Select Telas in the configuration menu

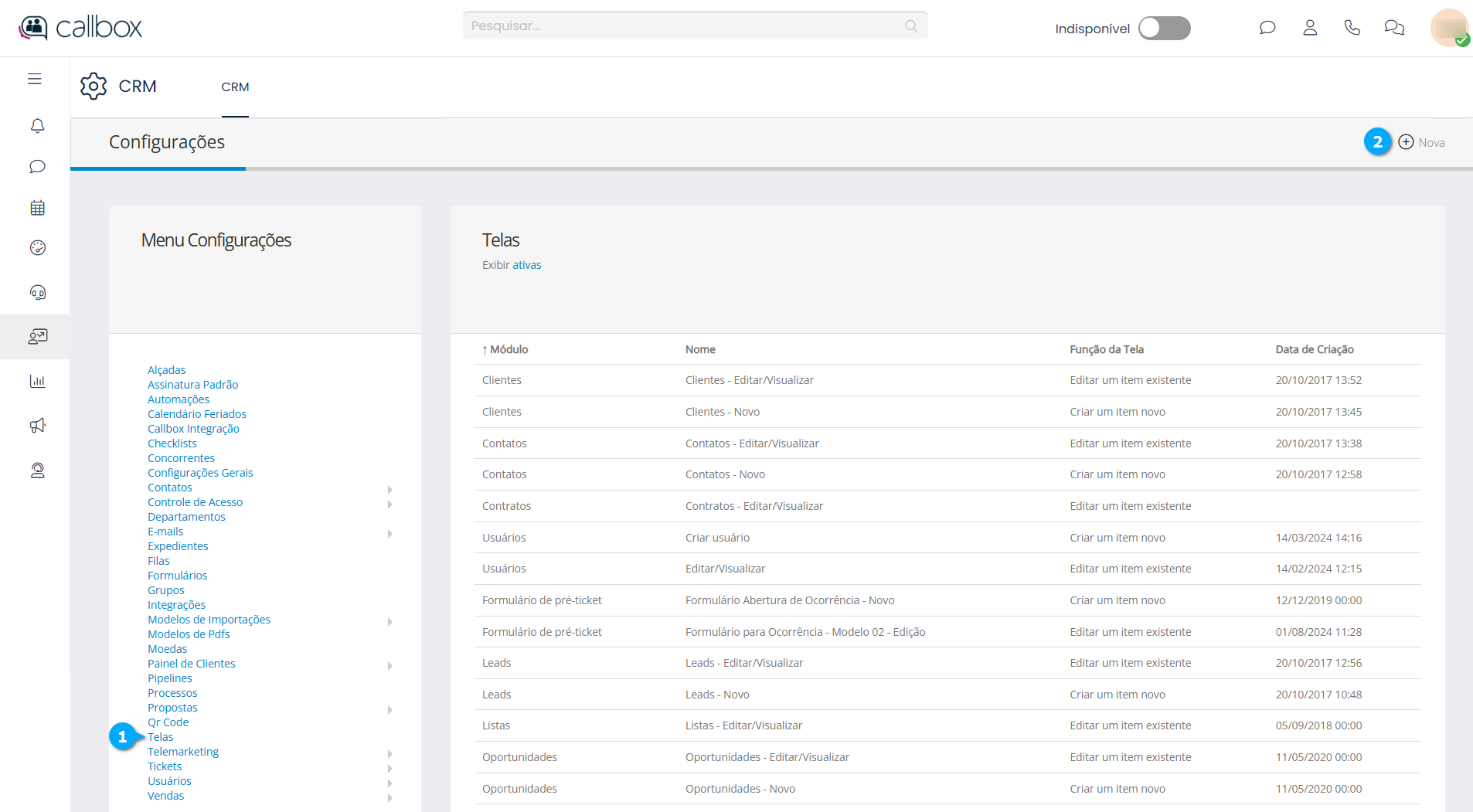pyautogui.click(x=161, y=737)
